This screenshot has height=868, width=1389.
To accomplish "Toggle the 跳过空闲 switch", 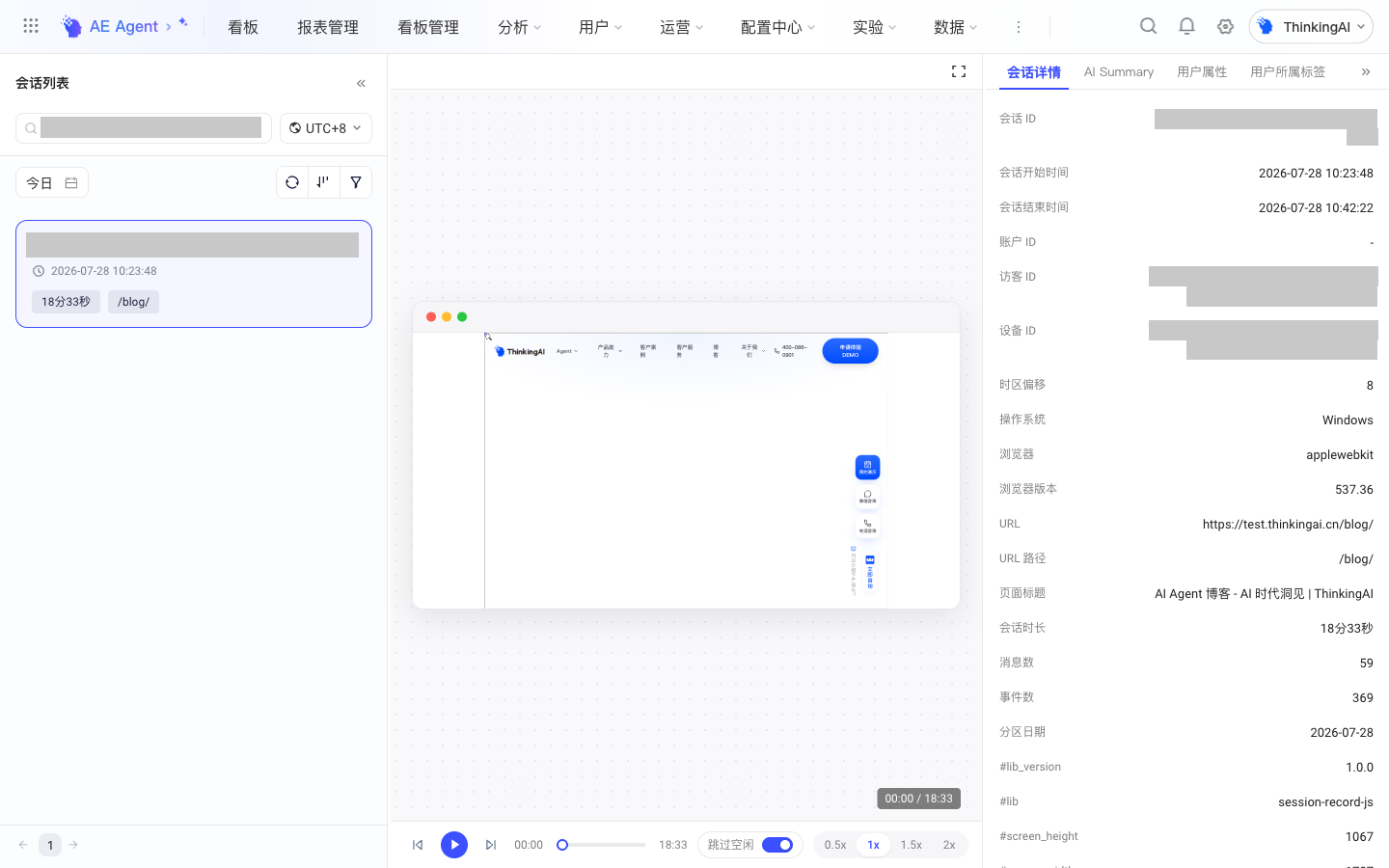I will point(777,845).
